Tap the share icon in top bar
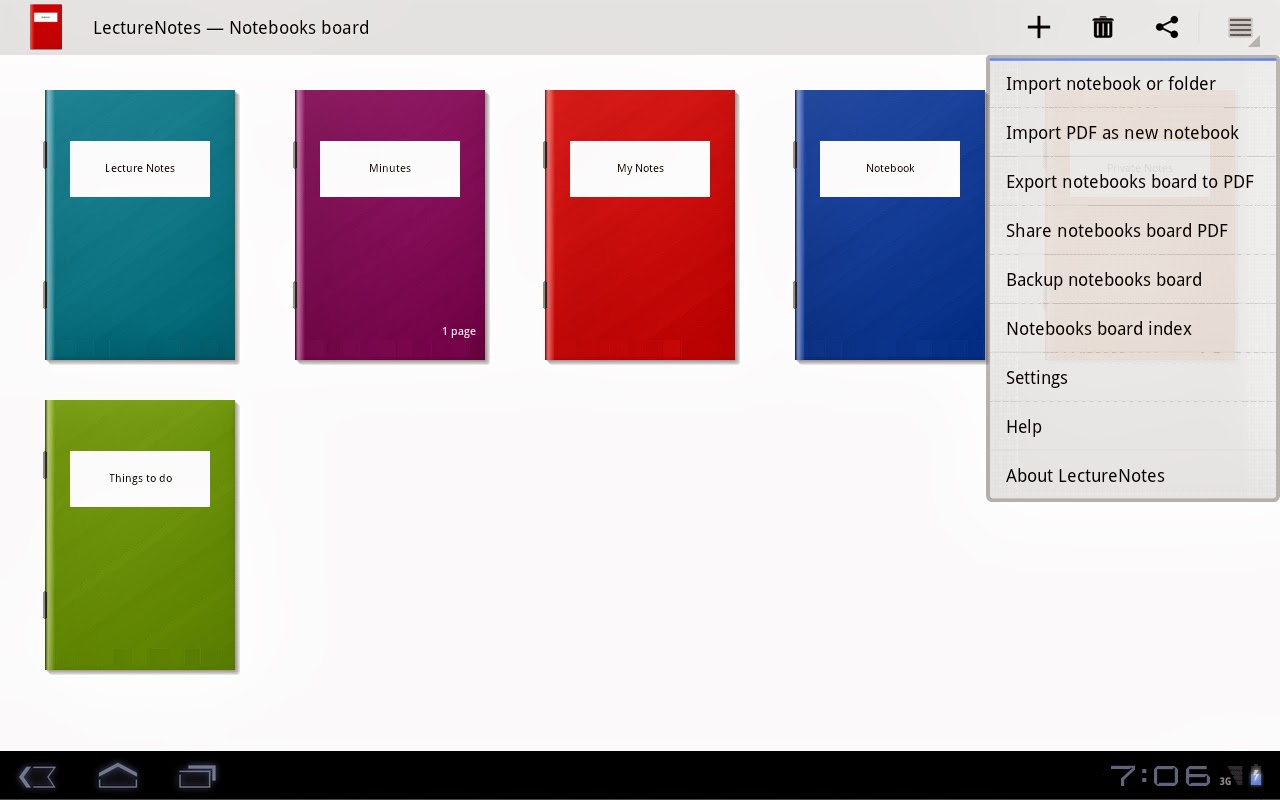Viewport: 1280px width, 800px height. click(x=1167, y=27)
